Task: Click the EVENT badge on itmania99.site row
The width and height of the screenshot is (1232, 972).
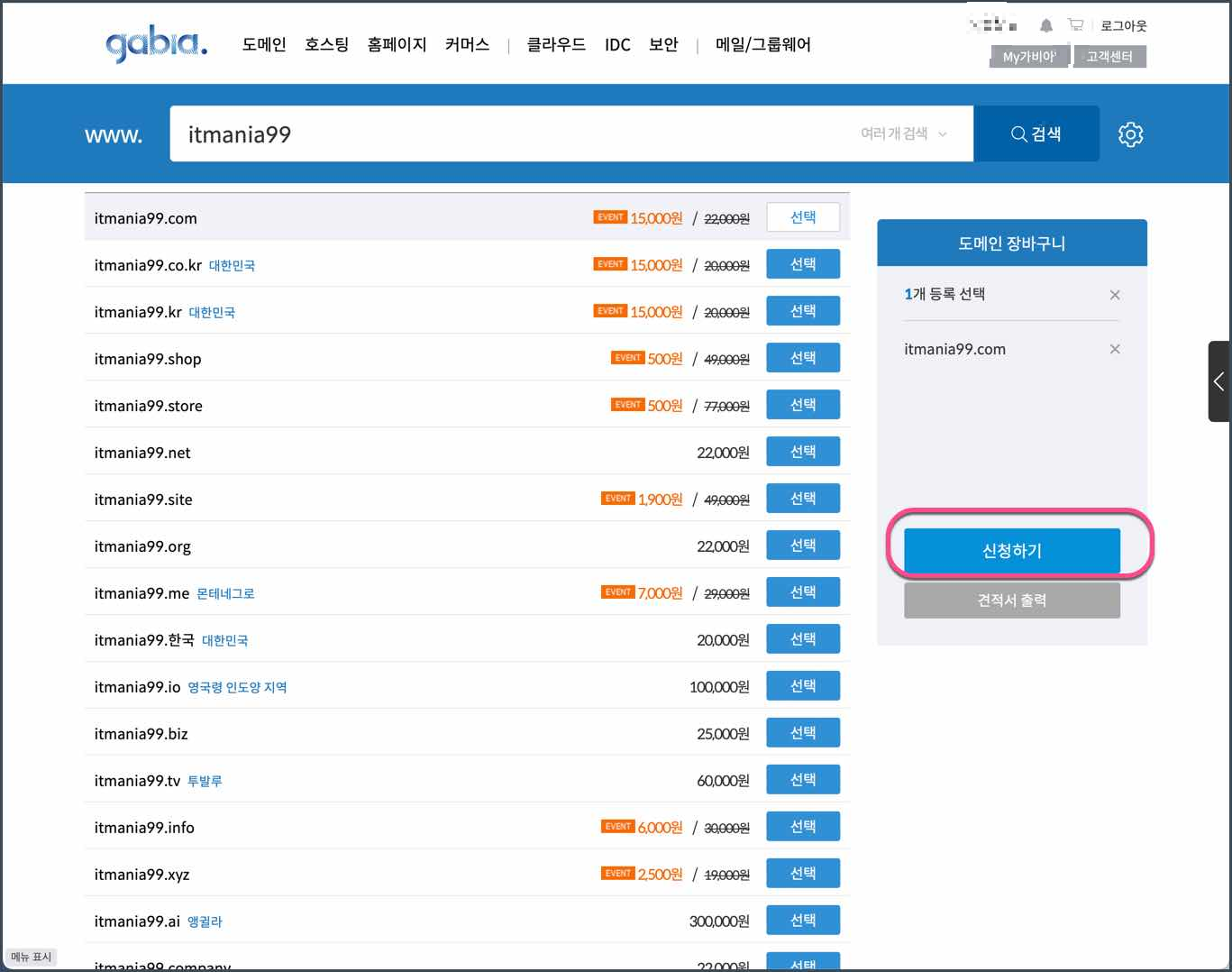Action: (x=618, y=499)
